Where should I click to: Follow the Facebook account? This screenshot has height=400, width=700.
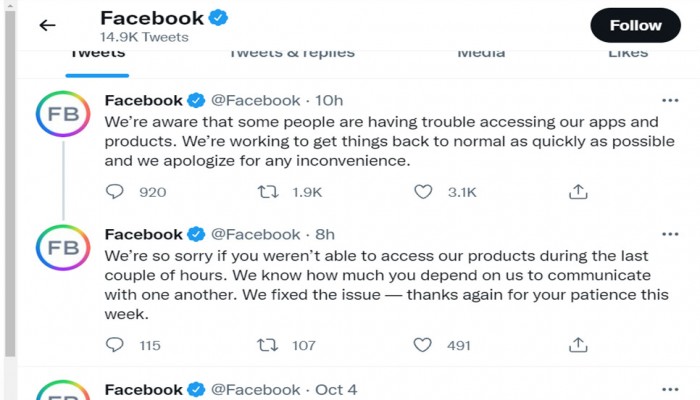[x=636, y=25]
